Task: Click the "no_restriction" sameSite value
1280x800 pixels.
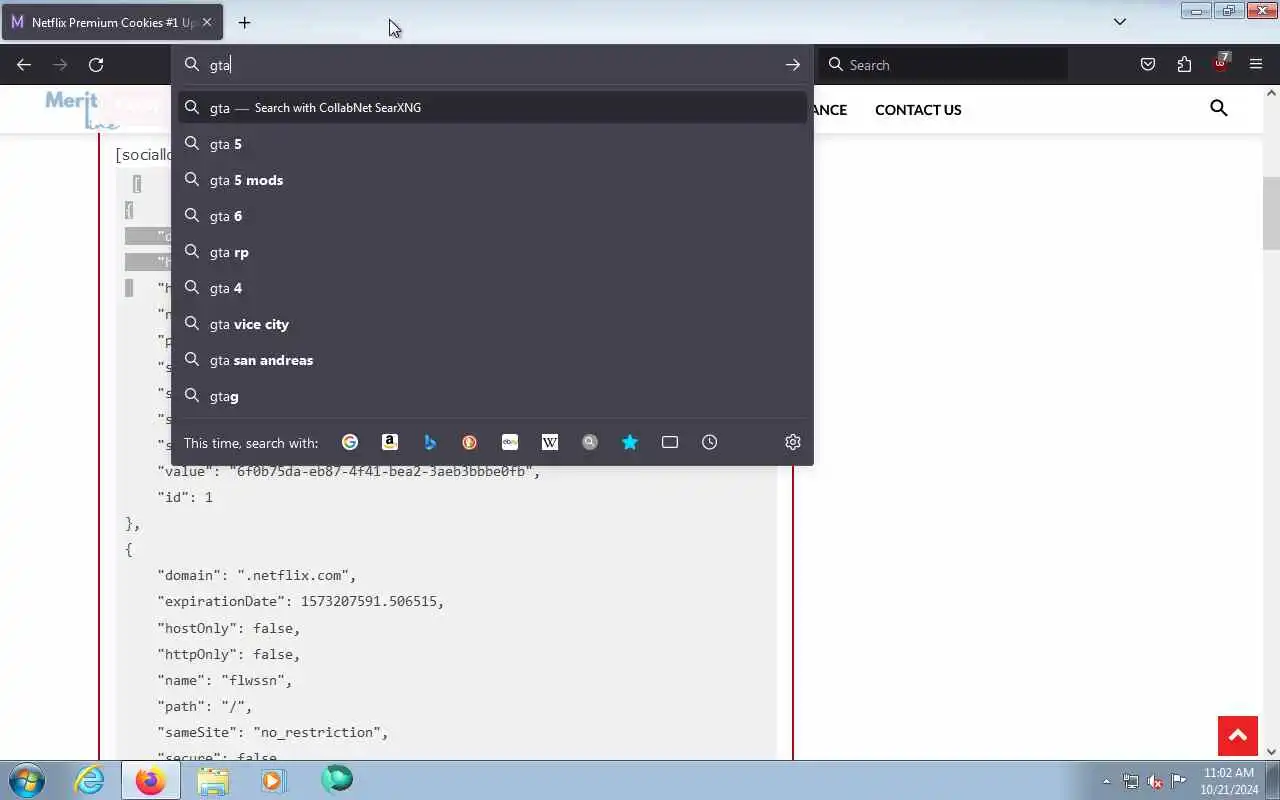Action: click(316, 732)
